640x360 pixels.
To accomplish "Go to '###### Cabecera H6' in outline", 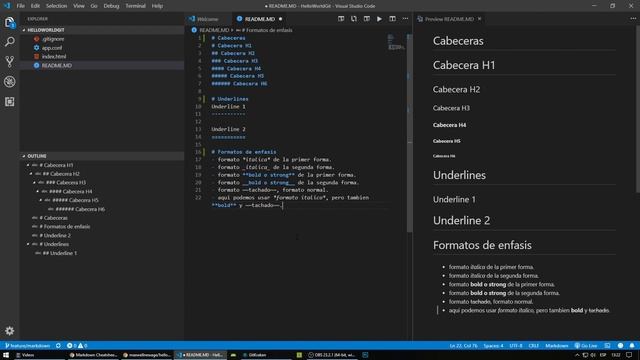I will (x=80, y=209).
